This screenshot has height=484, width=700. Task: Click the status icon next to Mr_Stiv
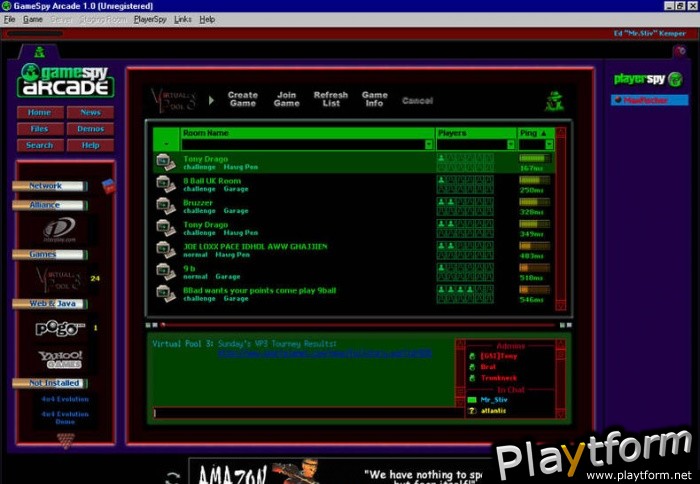pyautogui.click(x=472, y=400)
